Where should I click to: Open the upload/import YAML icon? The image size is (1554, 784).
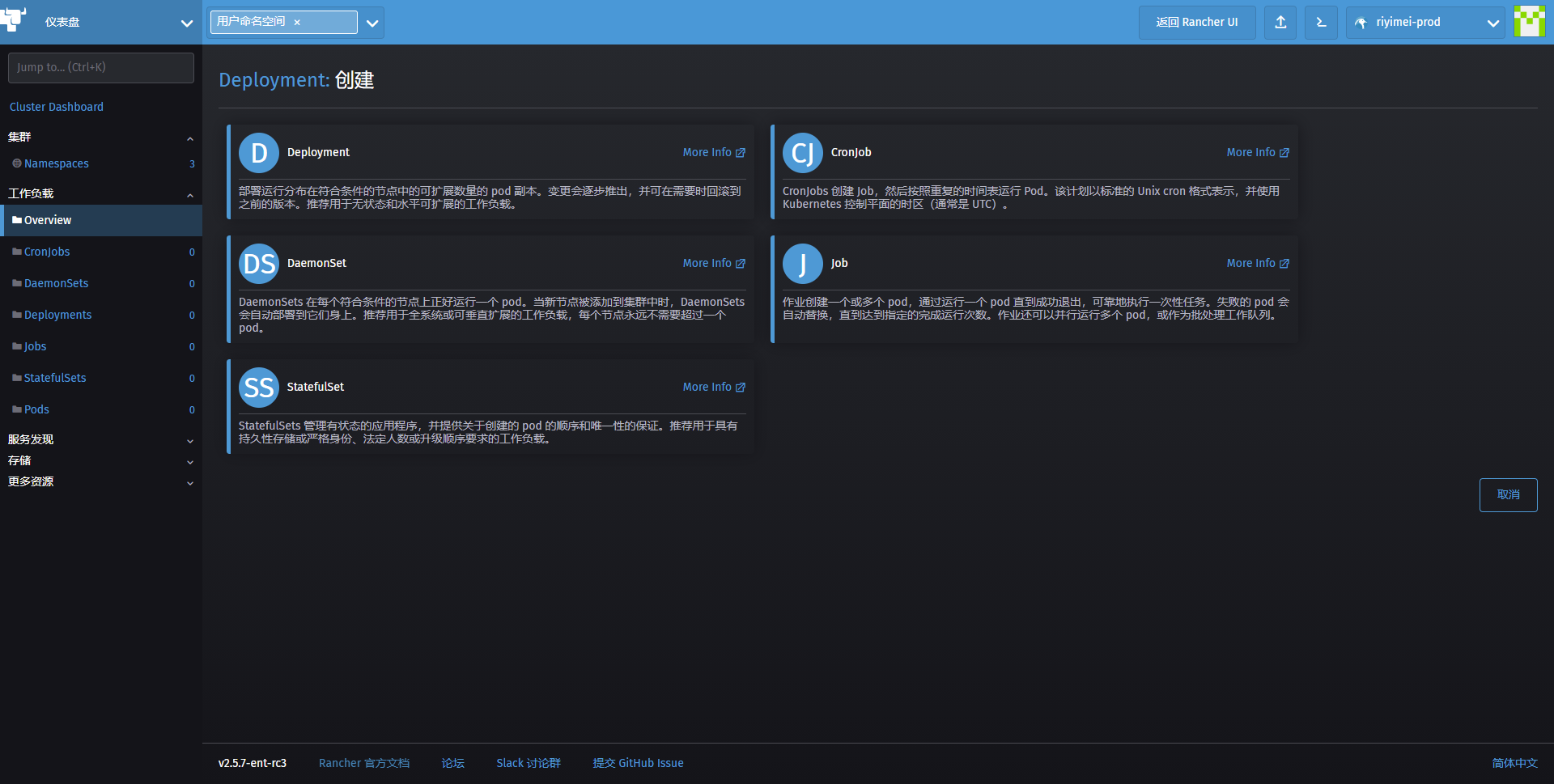click(1280, 23)
